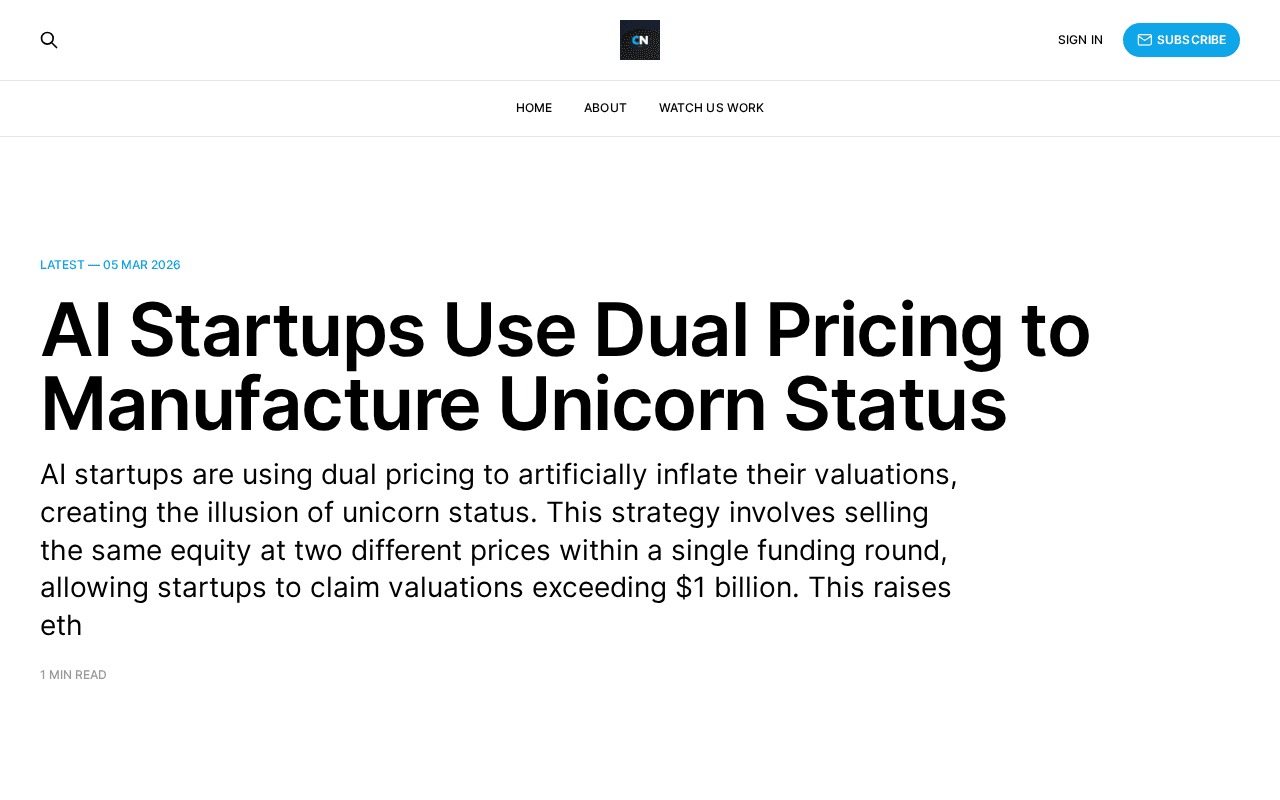1280x800 pixels.
Task: Click the '1 MIN READ' label
Action: coord(73,675)
